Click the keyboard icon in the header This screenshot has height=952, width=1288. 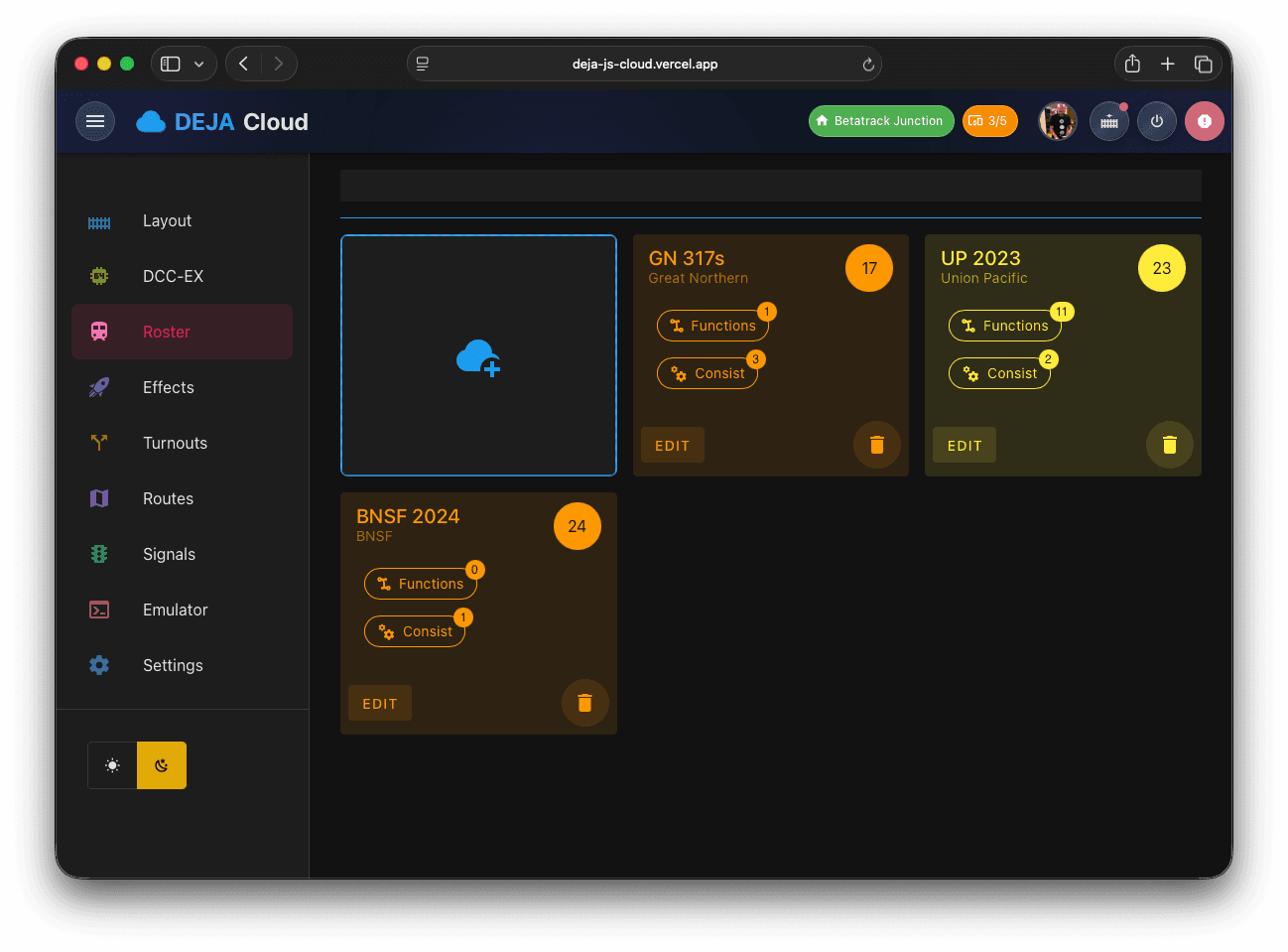(1108, 120)
